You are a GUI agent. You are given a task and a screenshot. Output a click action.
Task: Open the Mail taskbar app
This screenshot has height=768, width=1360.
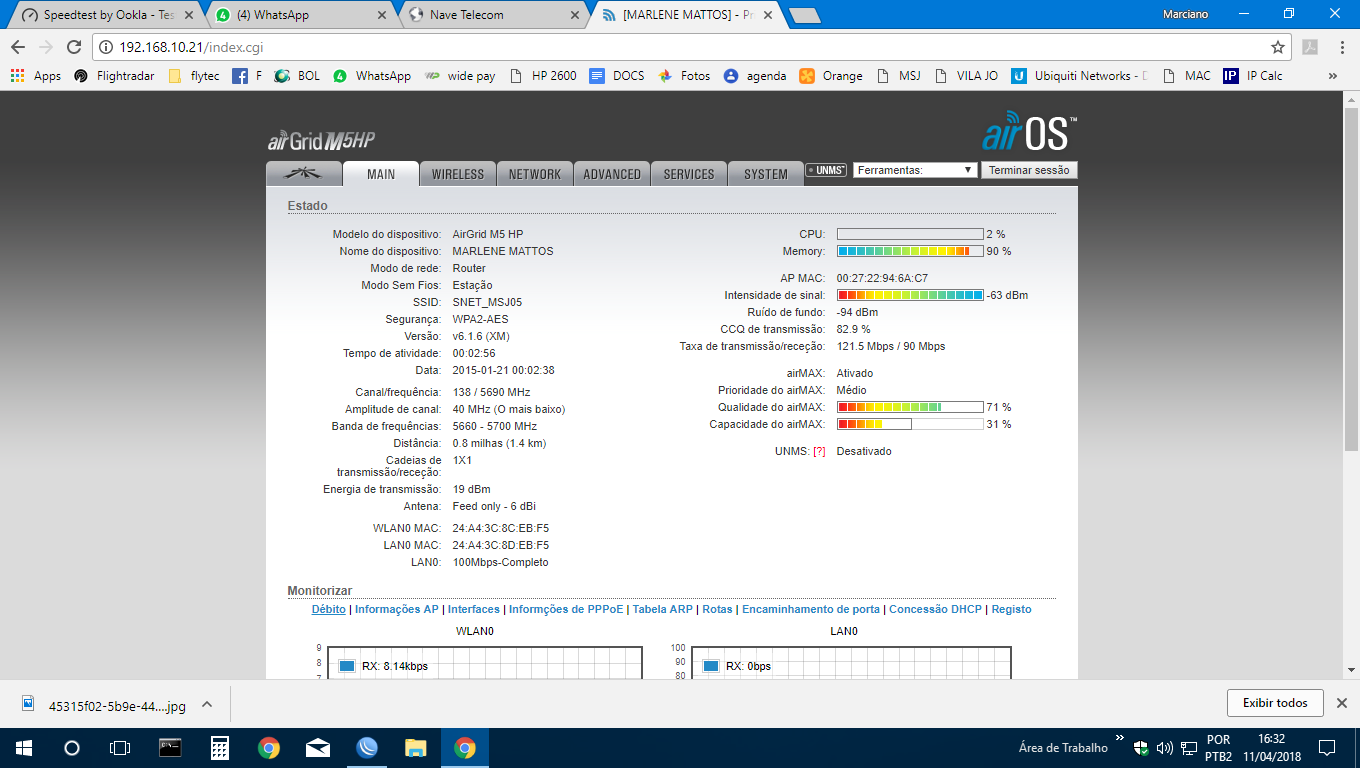tap(318, 747)
